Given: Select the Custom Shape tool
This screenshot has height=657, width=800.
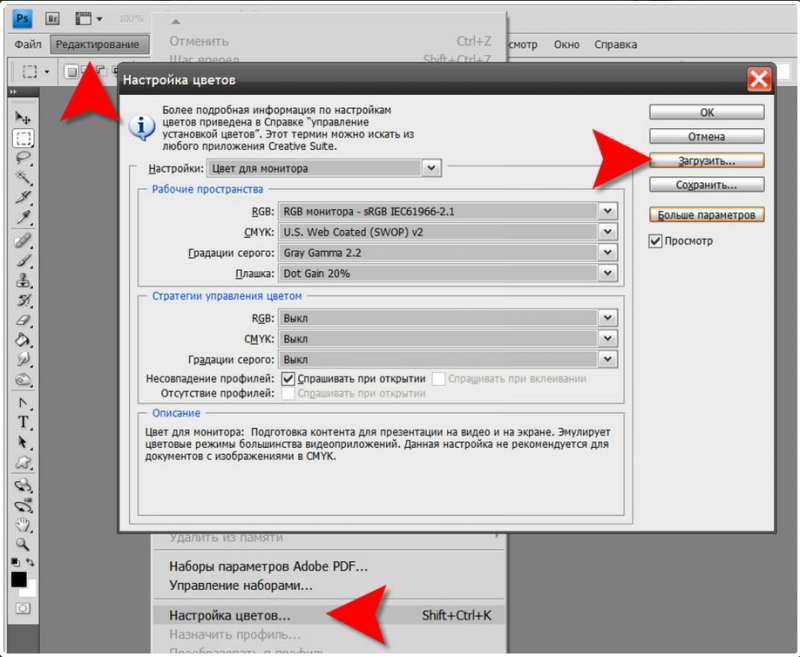Looking at the screenshot, I should tap(22, 462).
